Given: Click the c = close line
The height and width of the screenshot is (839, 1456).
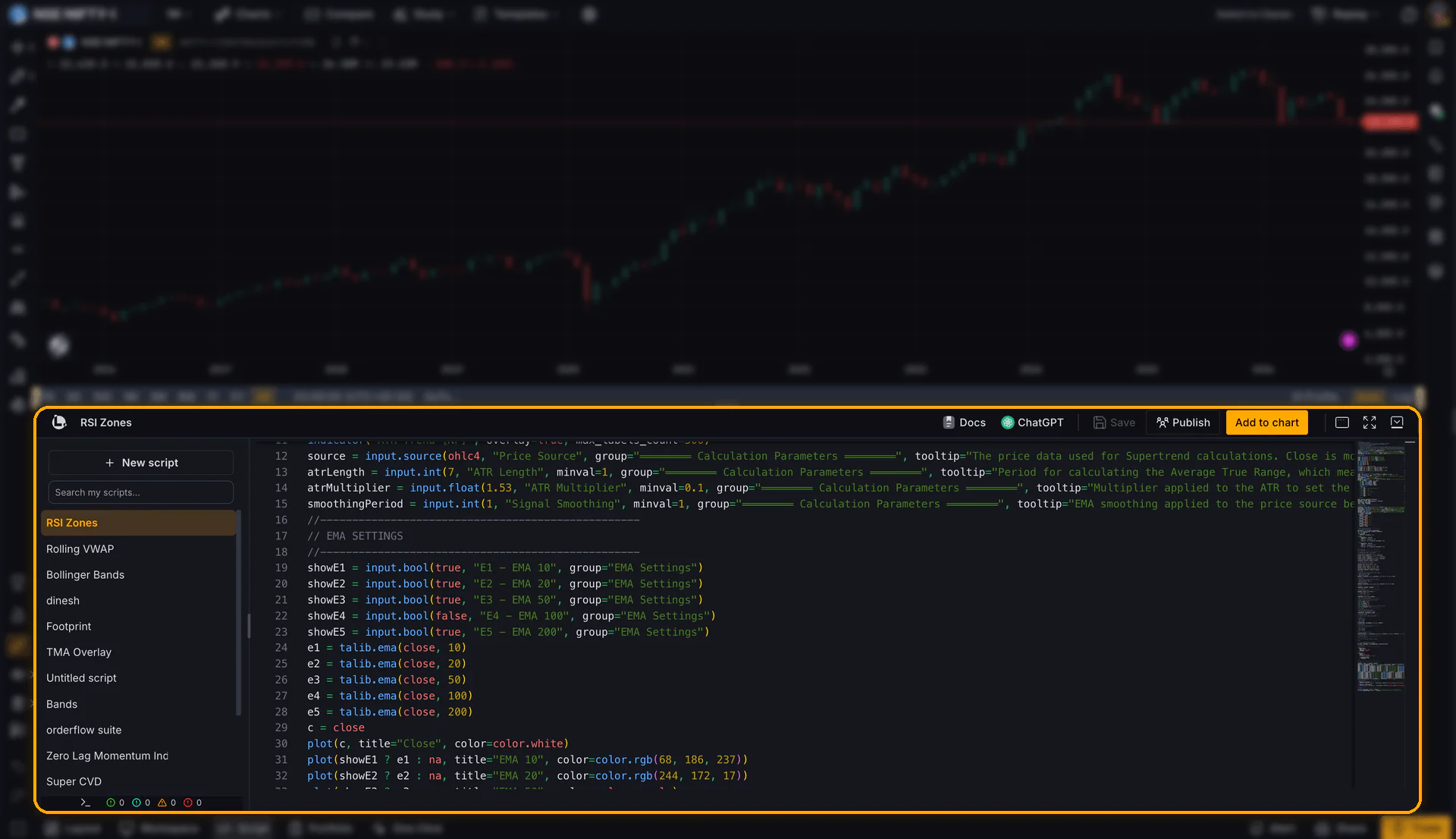Looking at the screenshot, I should [336, 728].
